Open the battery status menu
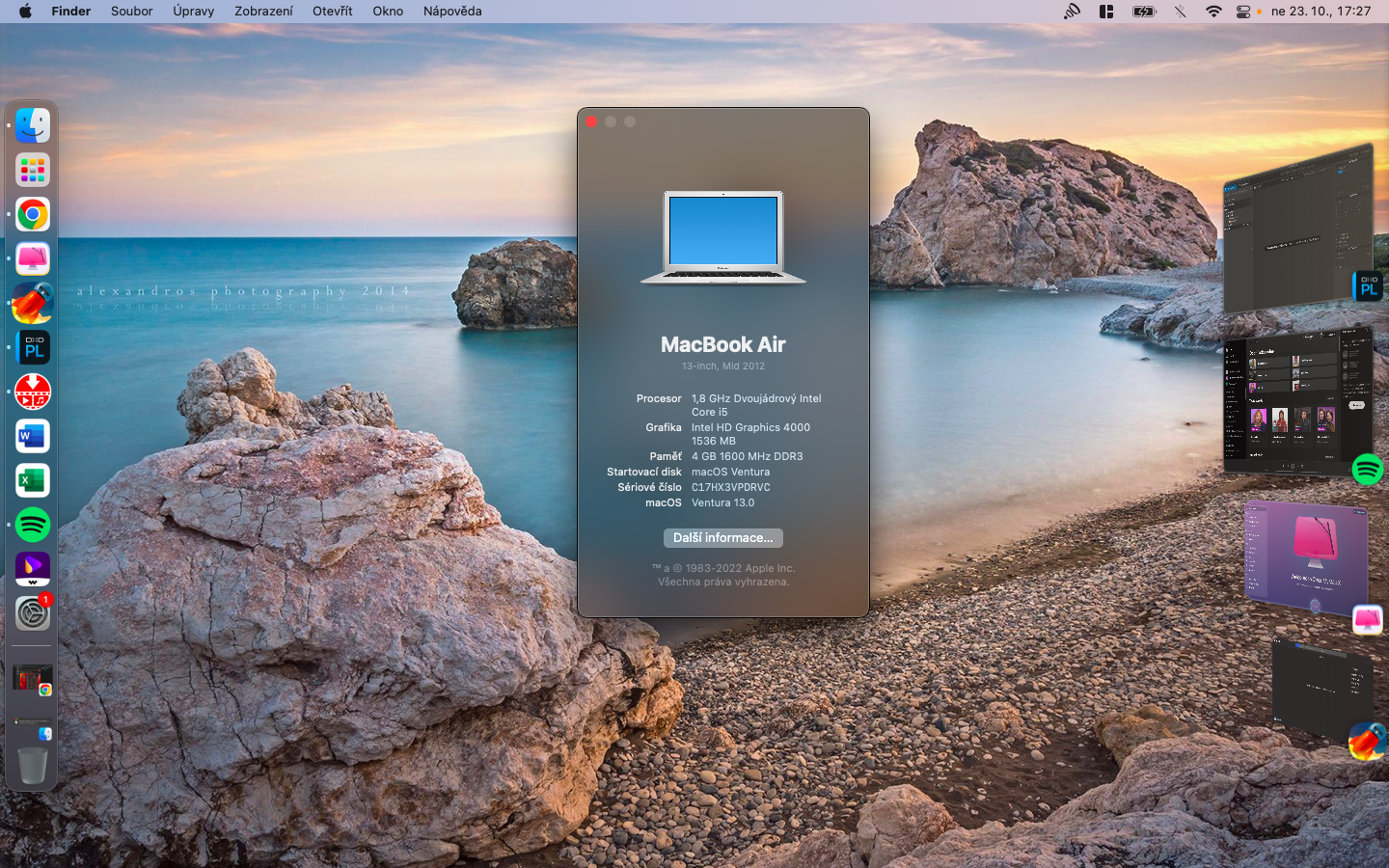 [x=1144, y=12]
